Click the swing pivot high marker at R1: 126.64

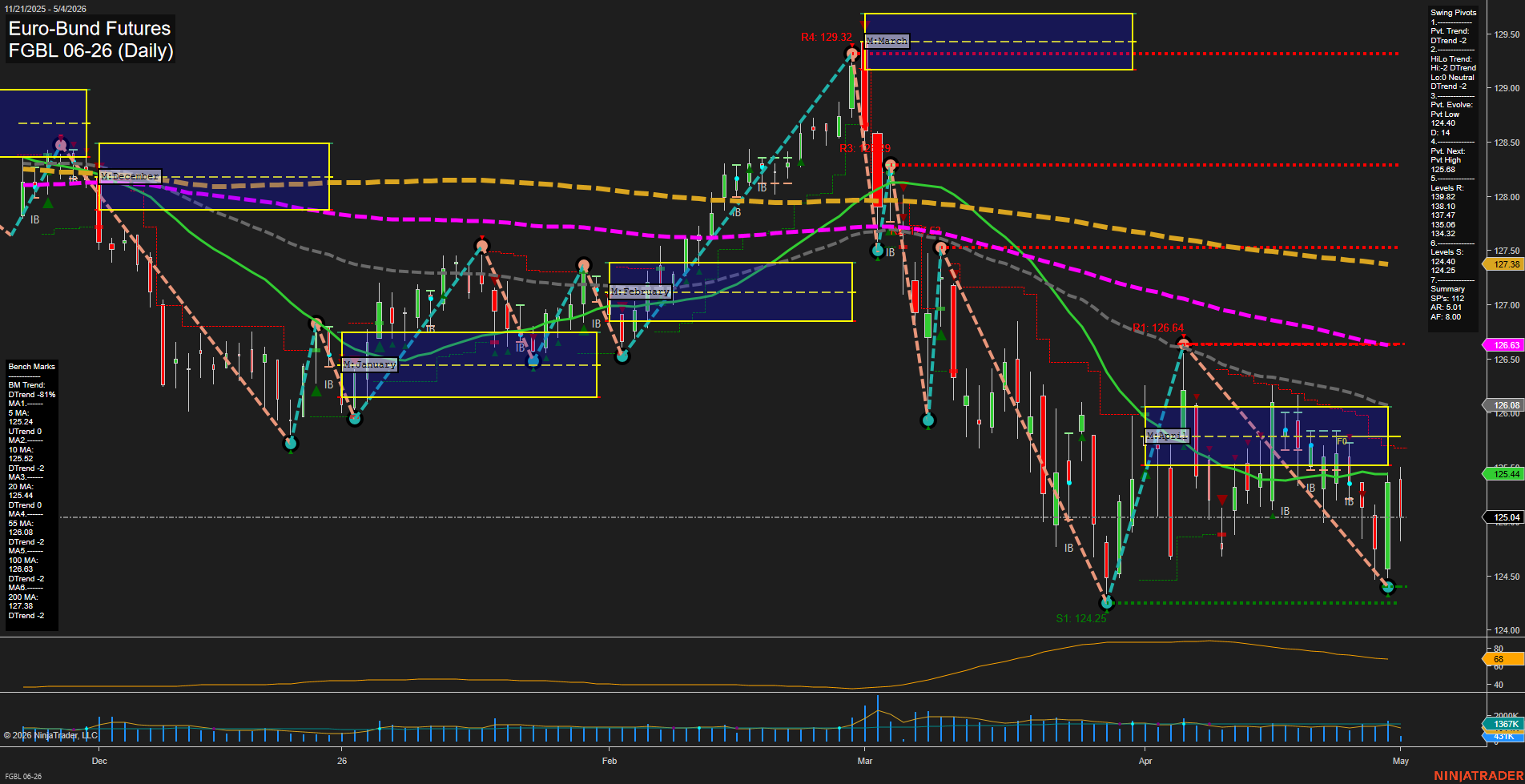pos(1184,344)
